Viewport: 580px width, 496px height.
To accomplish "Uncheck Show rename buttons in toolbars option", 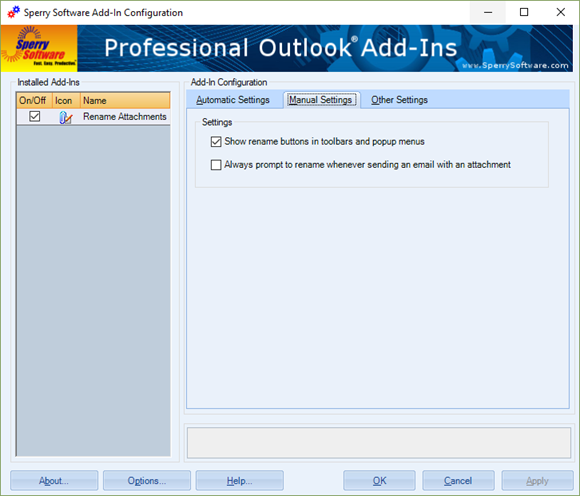I will (x=216, y=142).
